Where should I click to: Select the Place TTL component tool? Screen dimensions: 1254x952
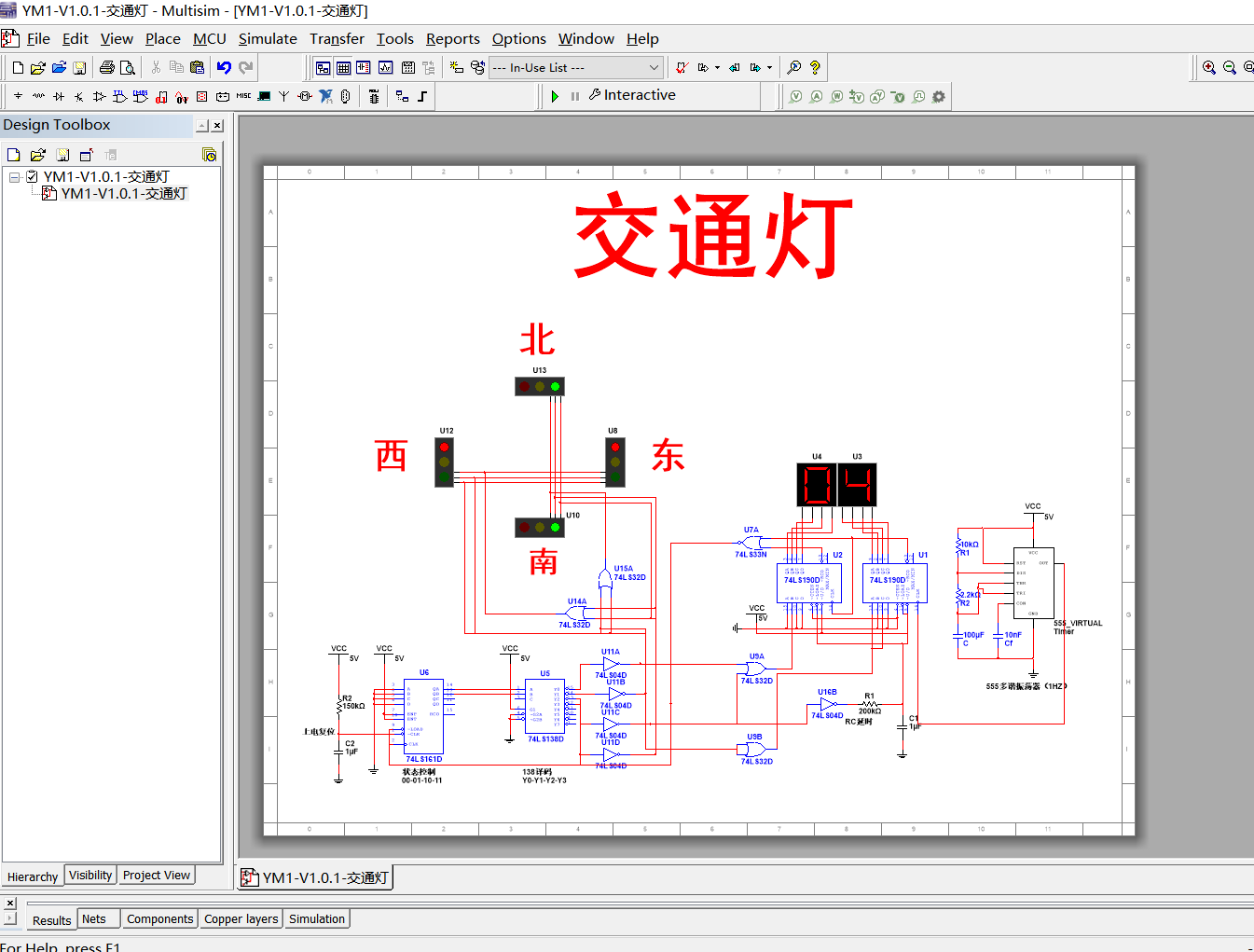pos(121,95)
